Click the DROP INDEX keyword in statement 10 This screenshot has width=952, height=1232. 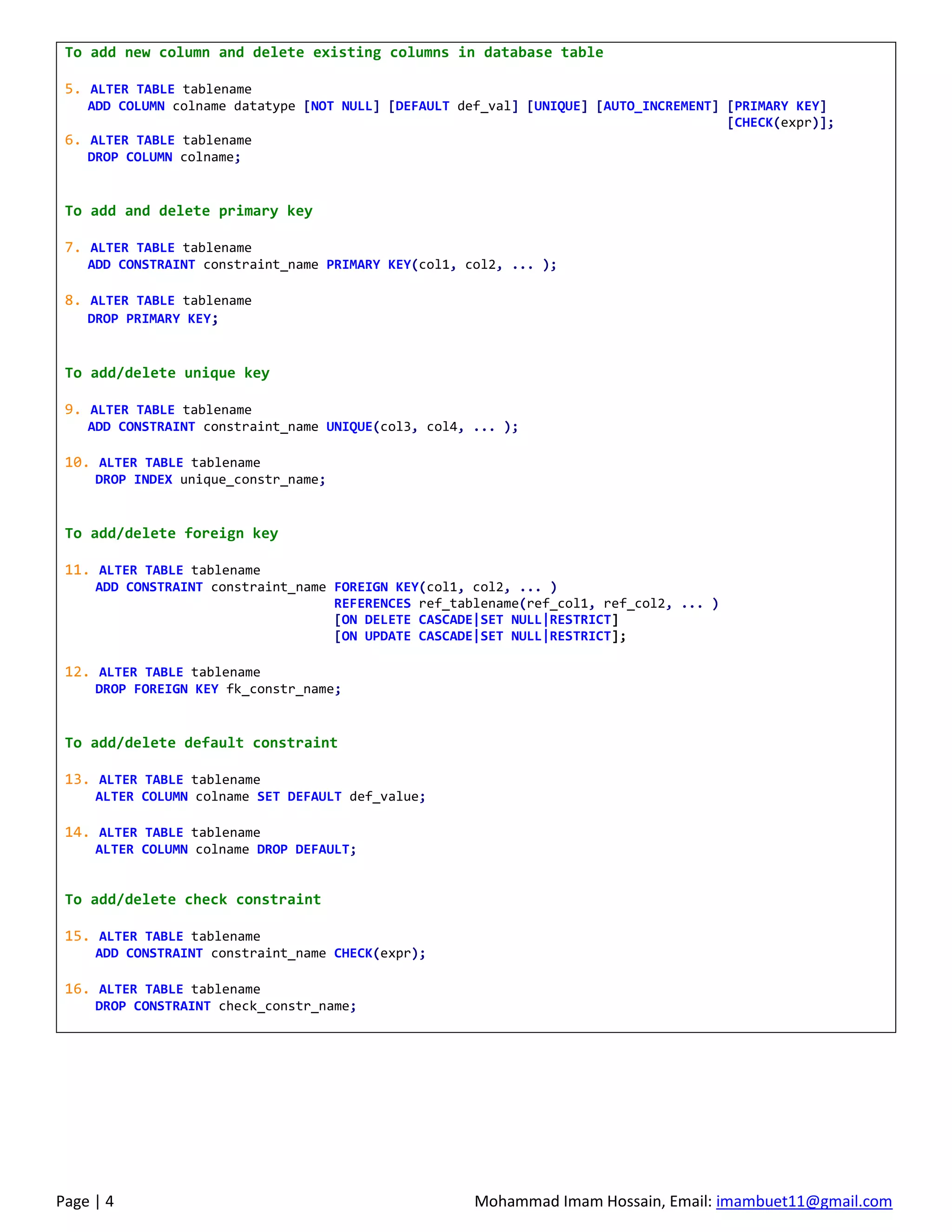click(134, 479)
